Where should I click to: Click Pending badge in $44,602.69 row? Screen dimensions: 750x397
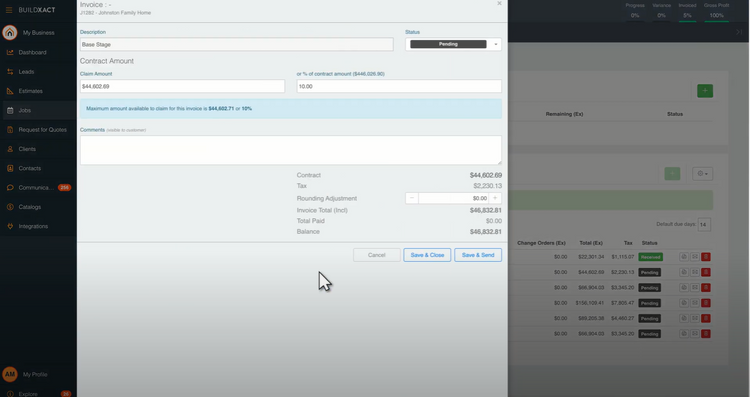(x=650, y=272)
